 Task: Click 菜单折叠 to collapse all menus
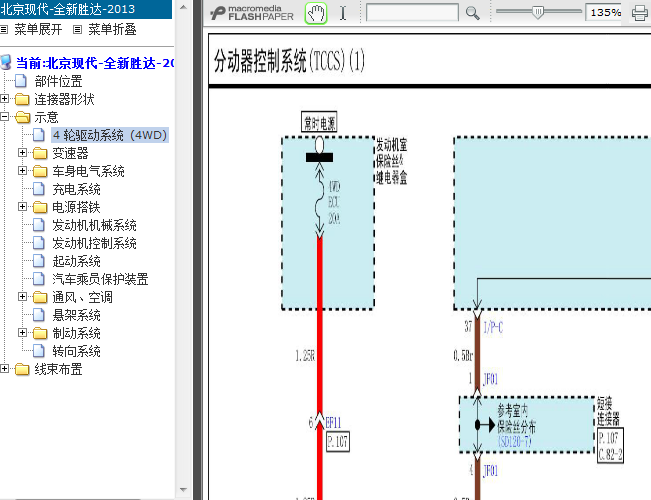(112, 29)
